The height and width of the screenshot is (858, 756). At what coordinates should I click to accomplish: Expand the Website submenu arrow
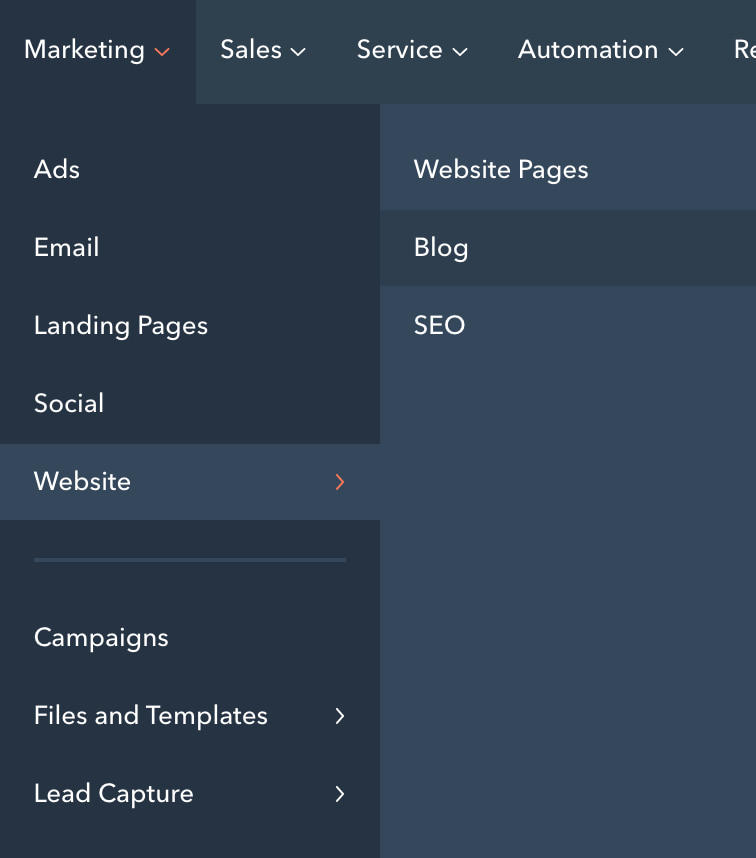340,482
